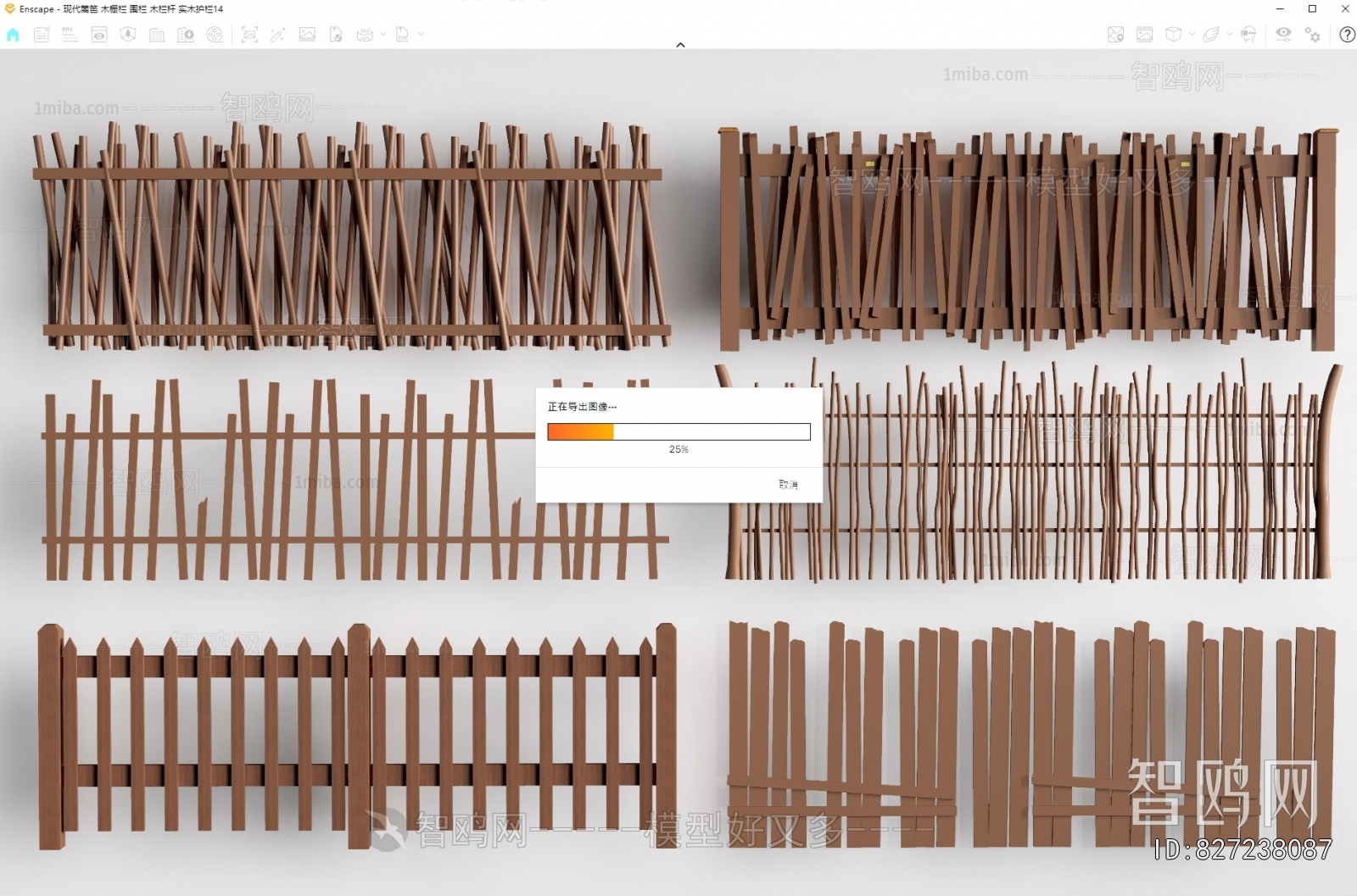Expand the fly navigation mode dropdown arrow
The image size is (1357, 896).
tap(1229, 35)
